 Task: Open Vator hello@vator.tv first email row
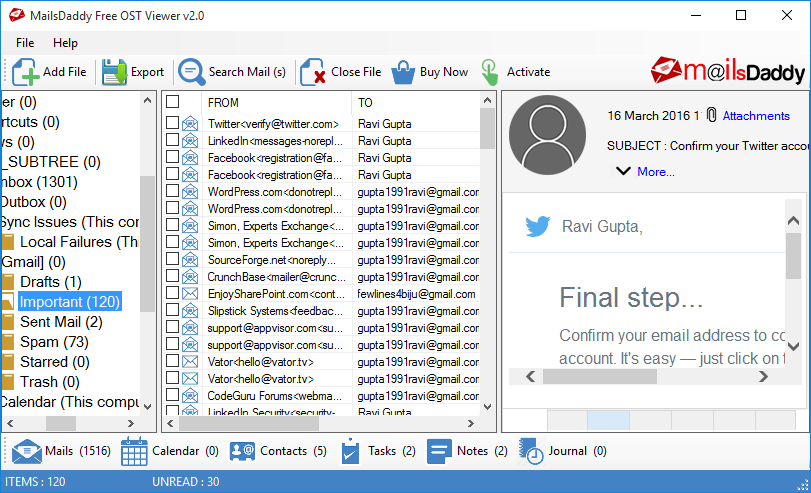[323, 362]
